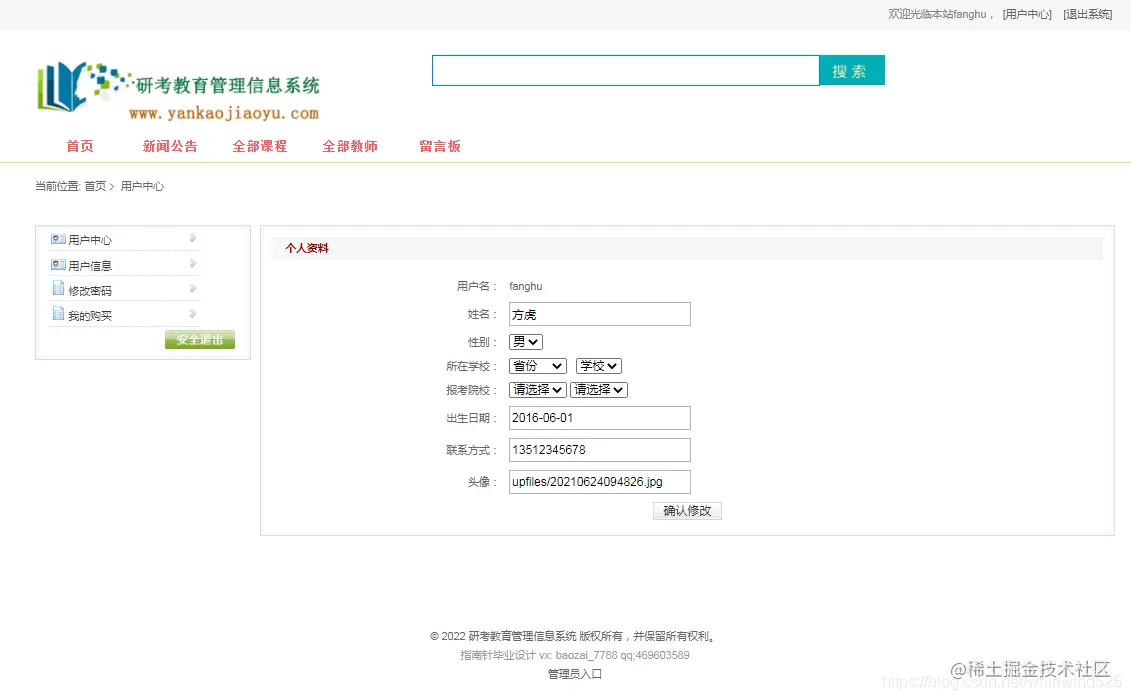Go to 首页 in navigation bar
The image size is (1131, 700).
(80, 146)
